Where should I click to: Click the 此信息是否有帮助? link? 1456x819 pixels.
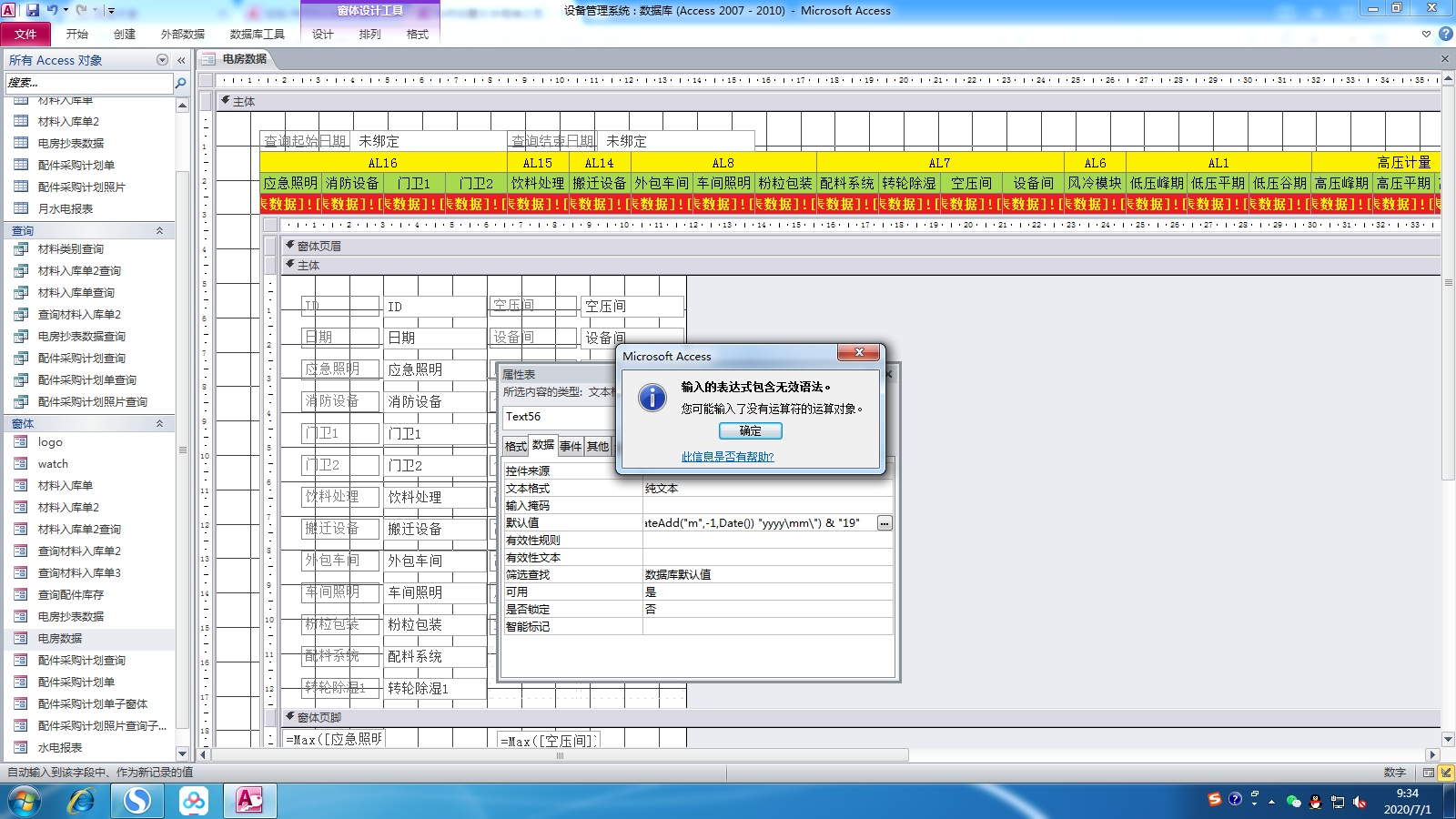[727, 457]
